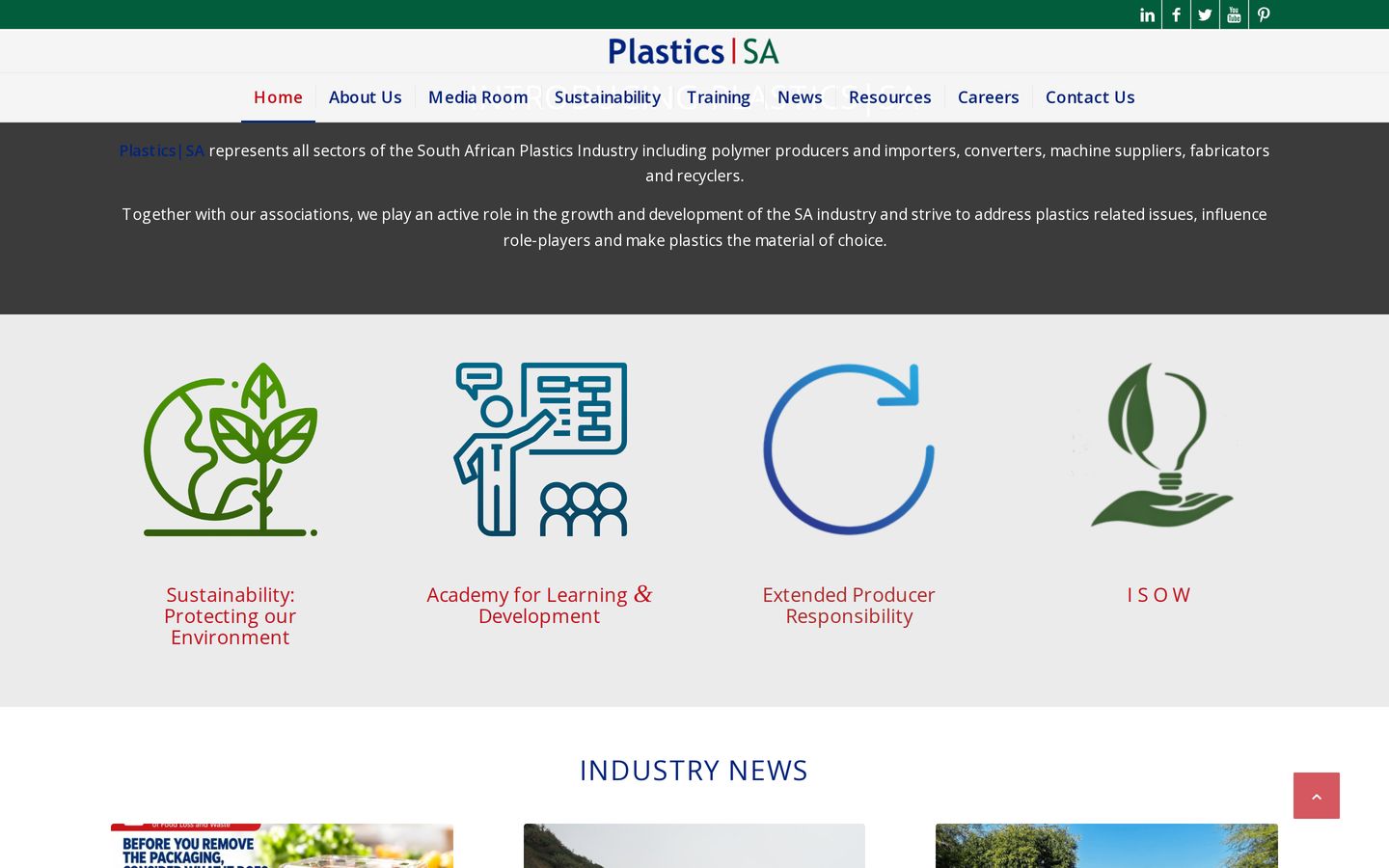Open the 'Before you remove the packaging' news thumbnail
This screenshot has width=1389, height=868.
282,846
